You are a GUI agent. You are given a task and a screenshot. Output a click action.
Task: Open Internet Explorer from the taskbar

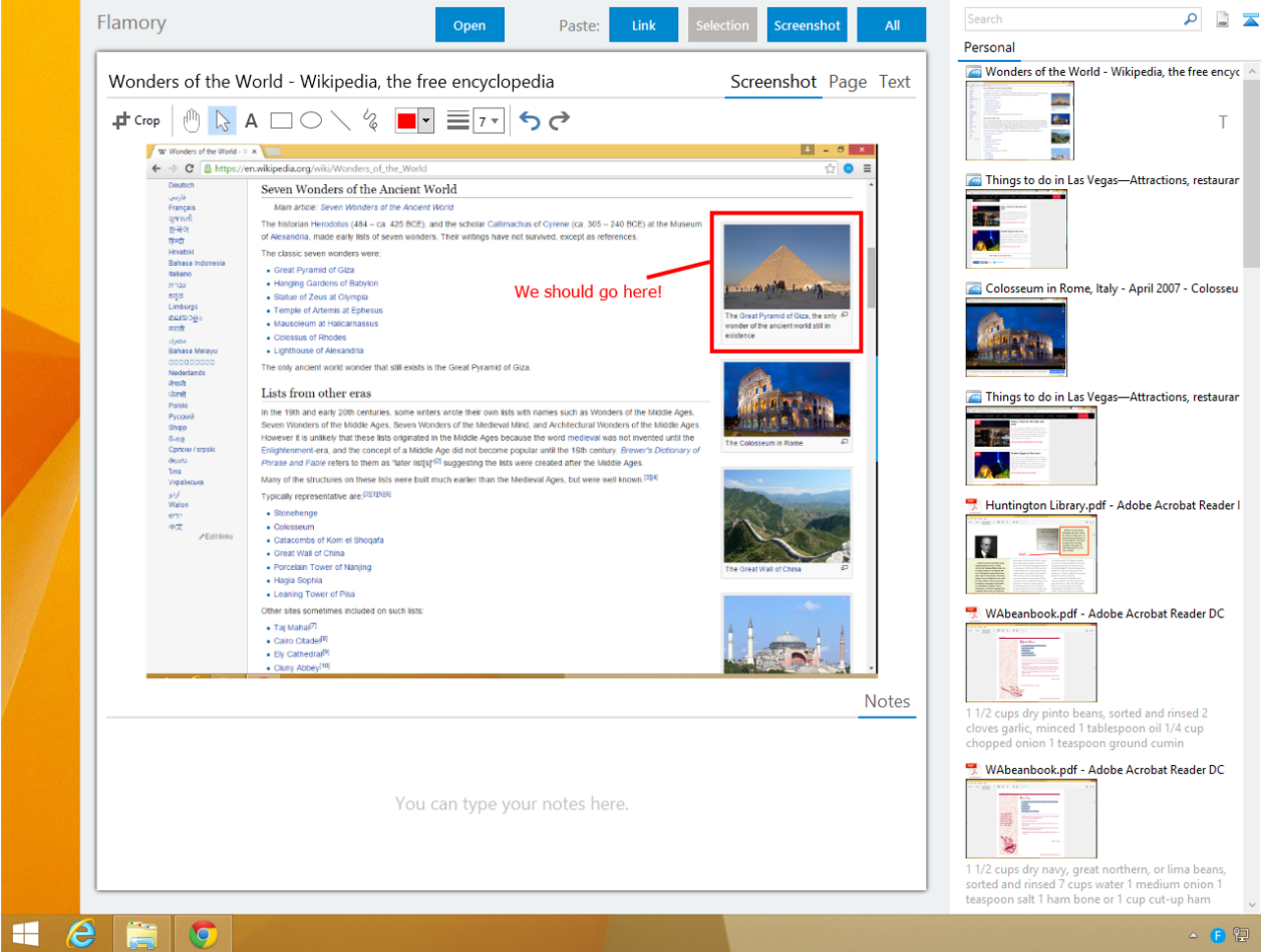81,933
